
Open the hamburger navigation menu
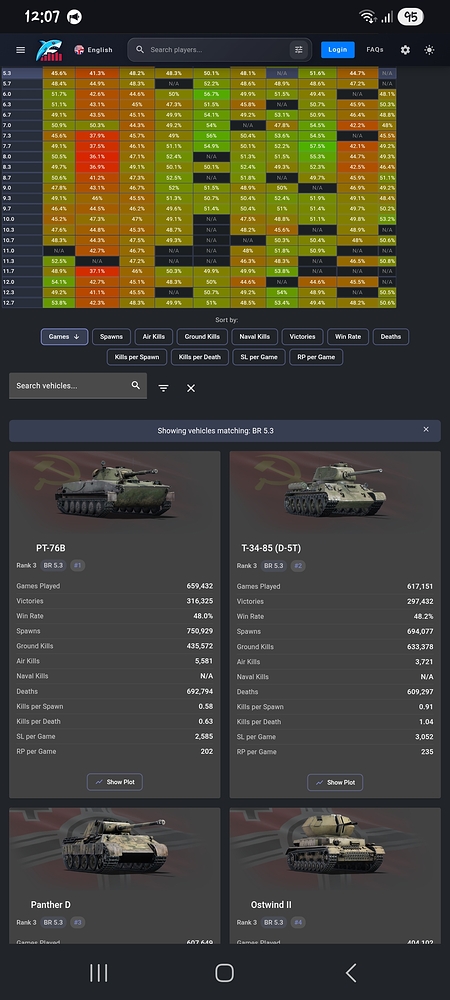(20, 50)
